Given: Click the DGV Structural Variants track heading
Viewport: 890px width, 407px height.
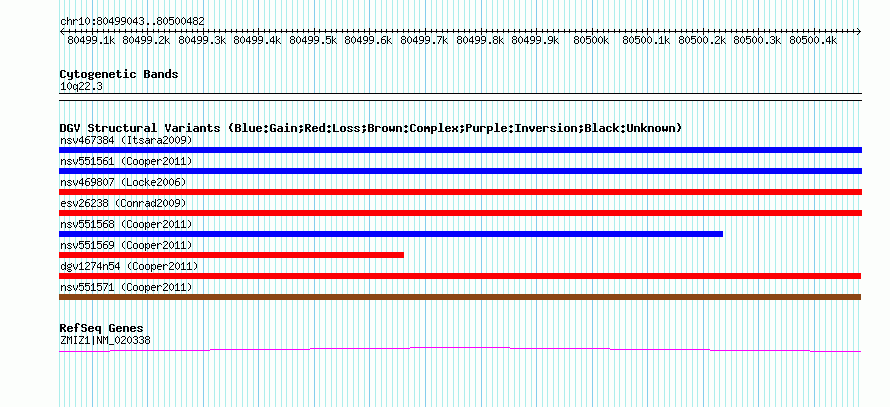Looking at the screenshot, I should (x=371, y=128).
